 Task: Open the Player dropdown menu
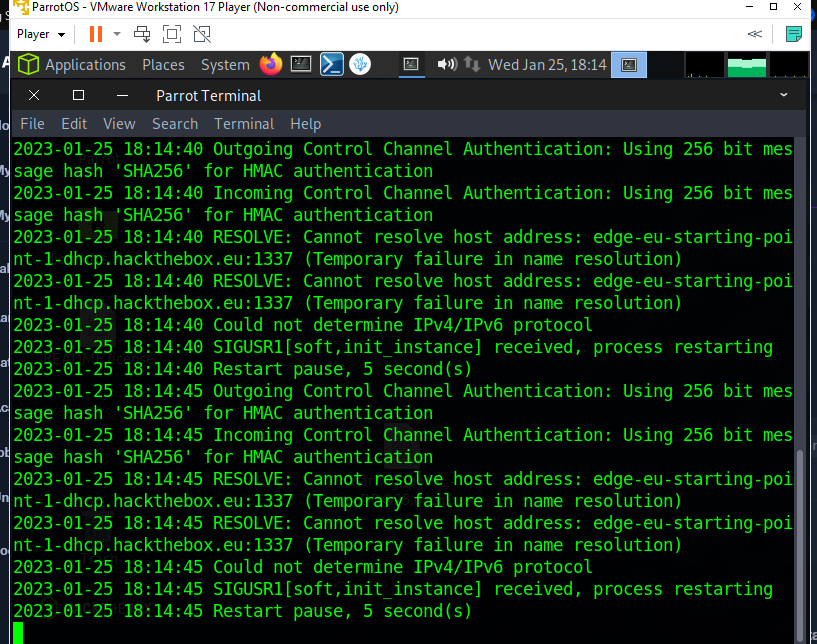[39, 33]
